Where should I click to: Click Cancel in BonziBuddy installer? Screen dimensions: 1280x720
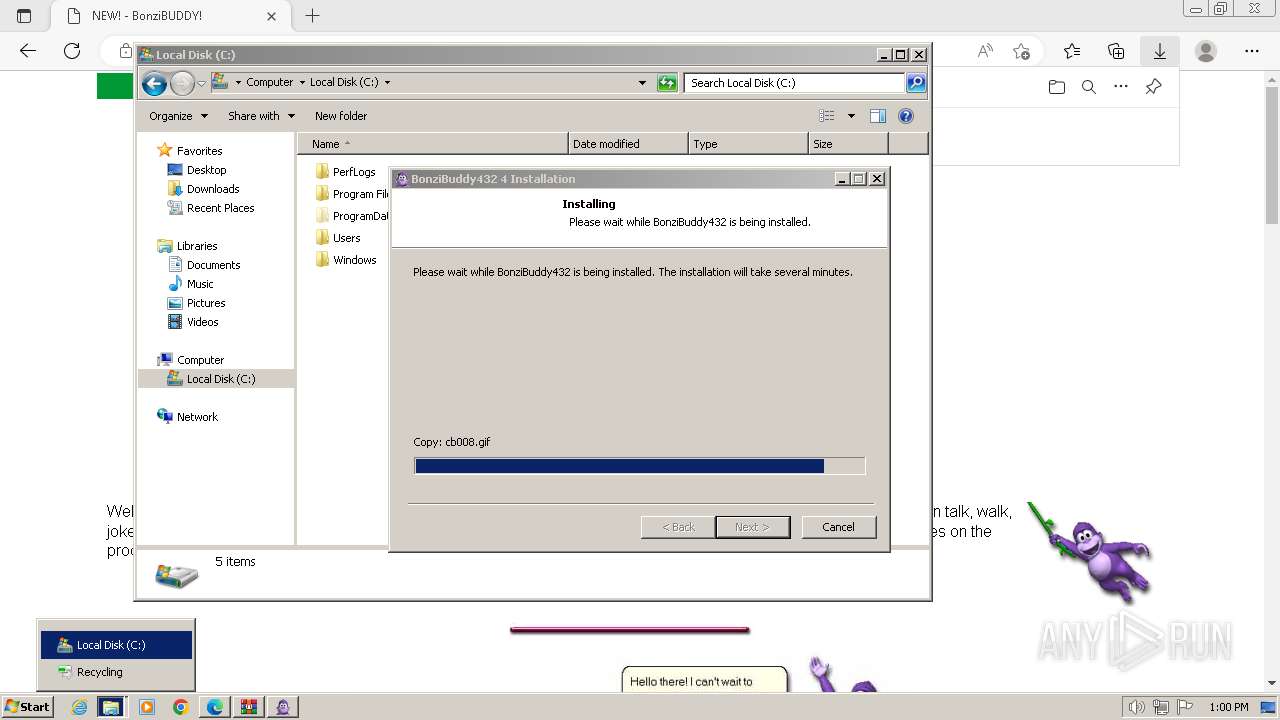[838, 527]
